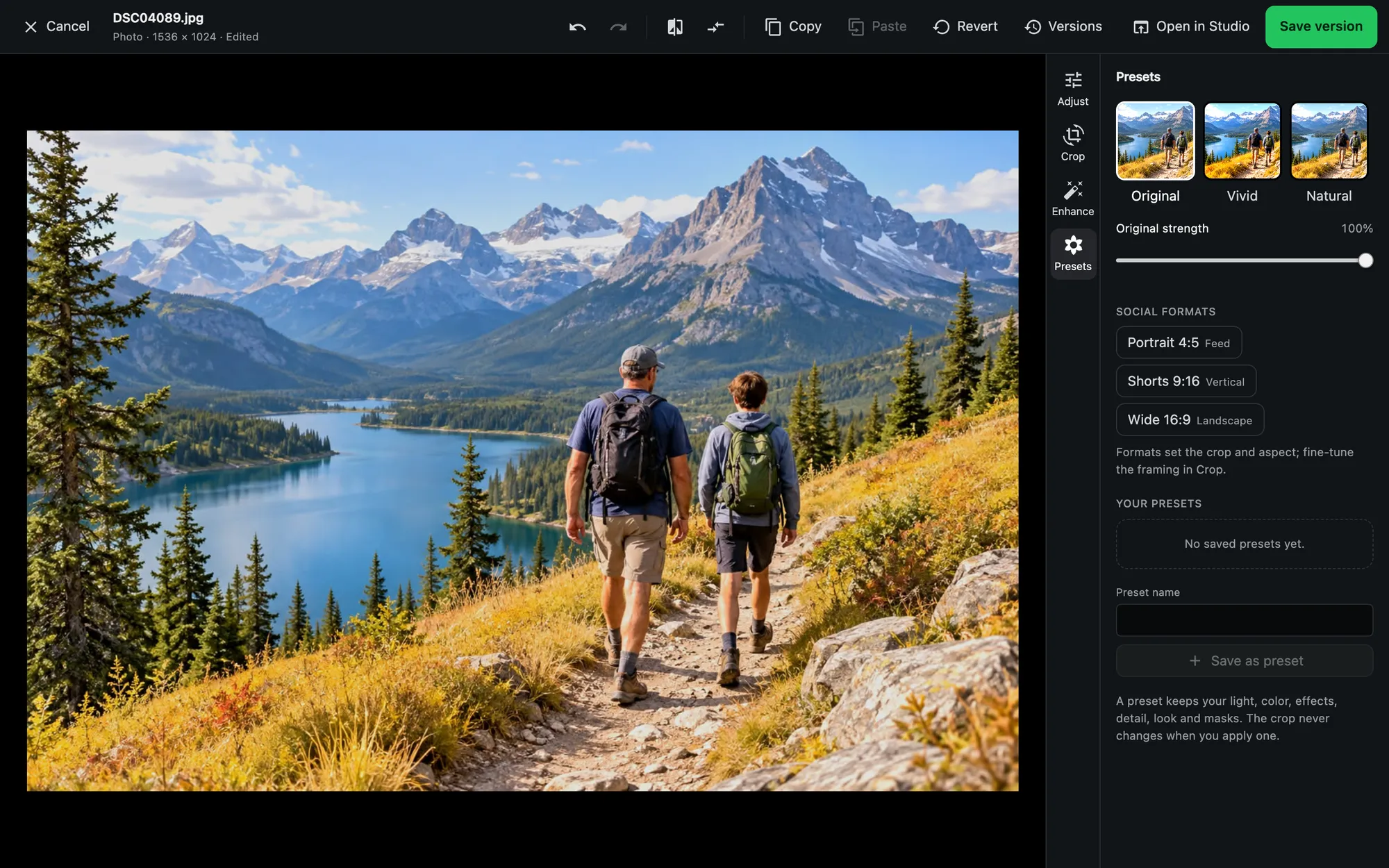
Task: Choose the Portrait 4:5 Feed format
Action: click(1179, 342)
